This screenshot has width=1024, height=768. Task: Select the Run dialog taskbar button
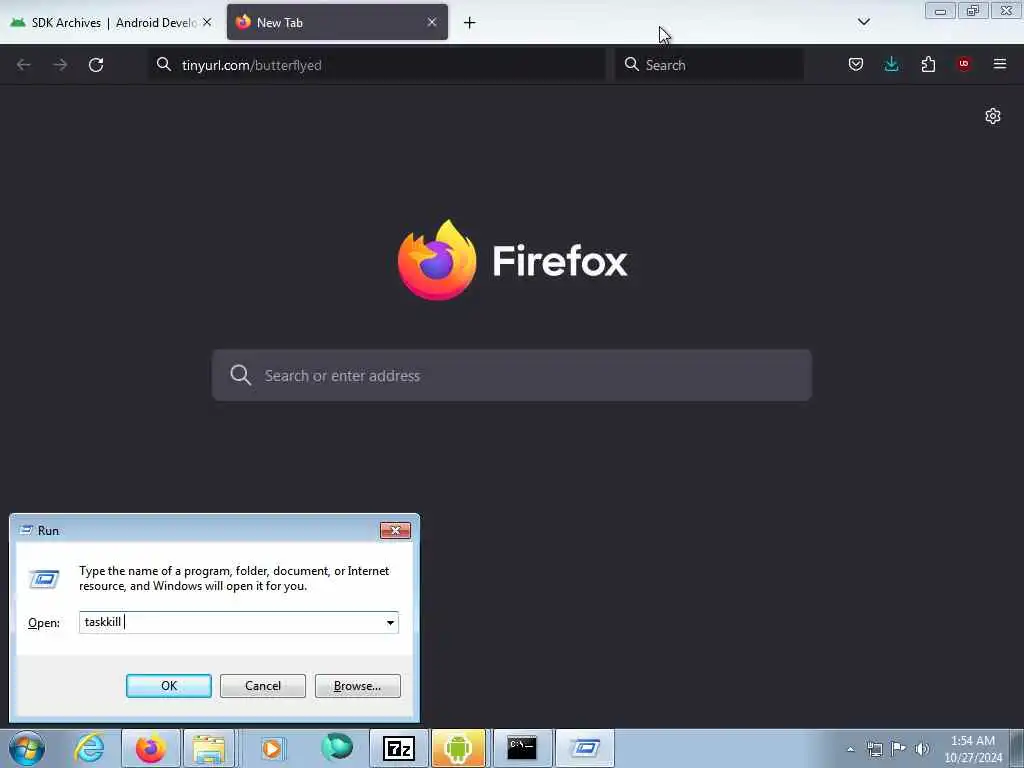tap(584, 748)
